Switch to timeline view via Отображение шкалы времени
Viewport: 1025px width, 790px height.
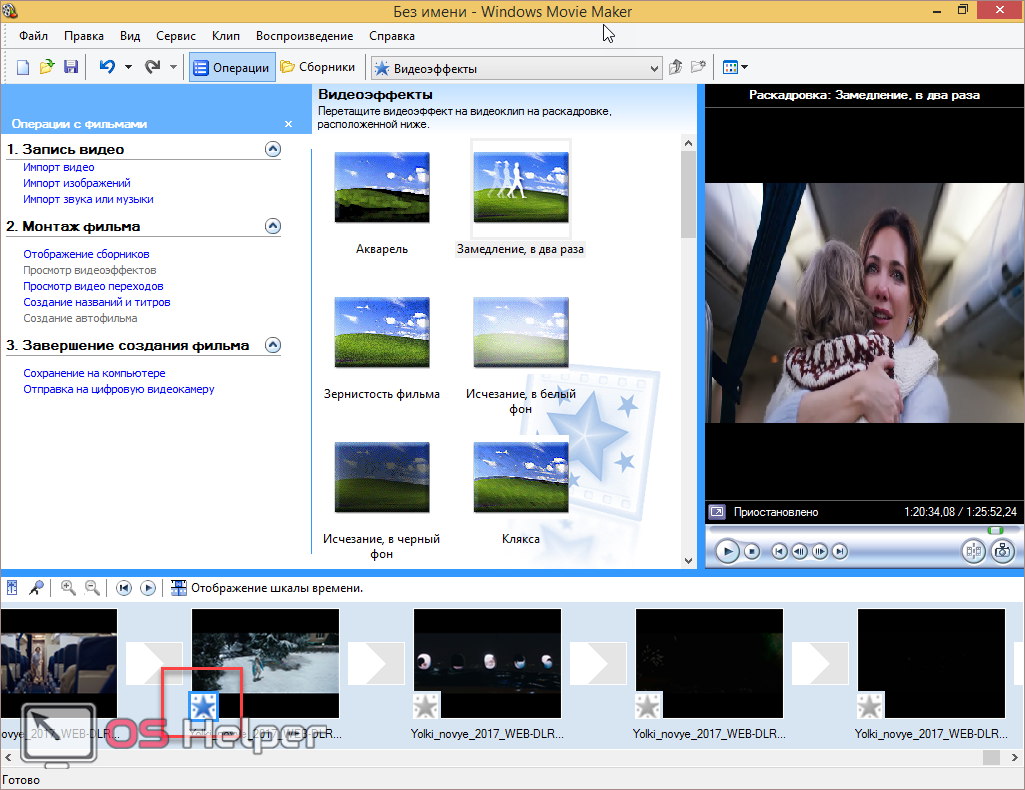click(x=267, y=588)
